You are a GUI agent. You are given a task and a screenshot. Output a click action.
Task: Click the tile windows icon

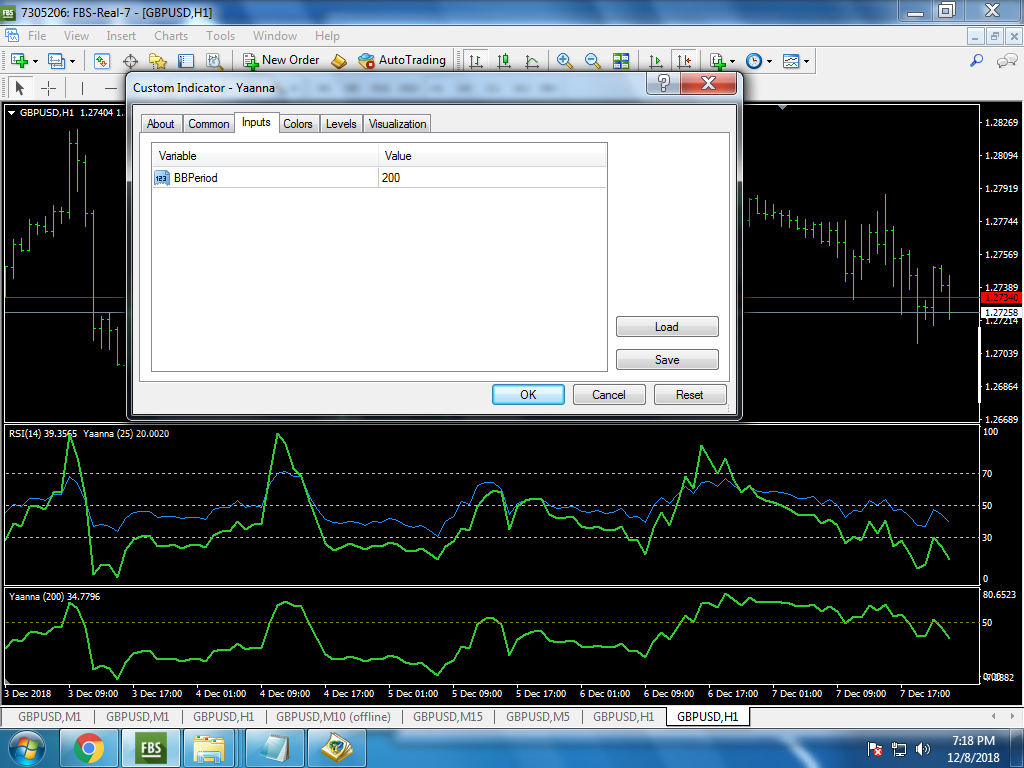point(621,61)
